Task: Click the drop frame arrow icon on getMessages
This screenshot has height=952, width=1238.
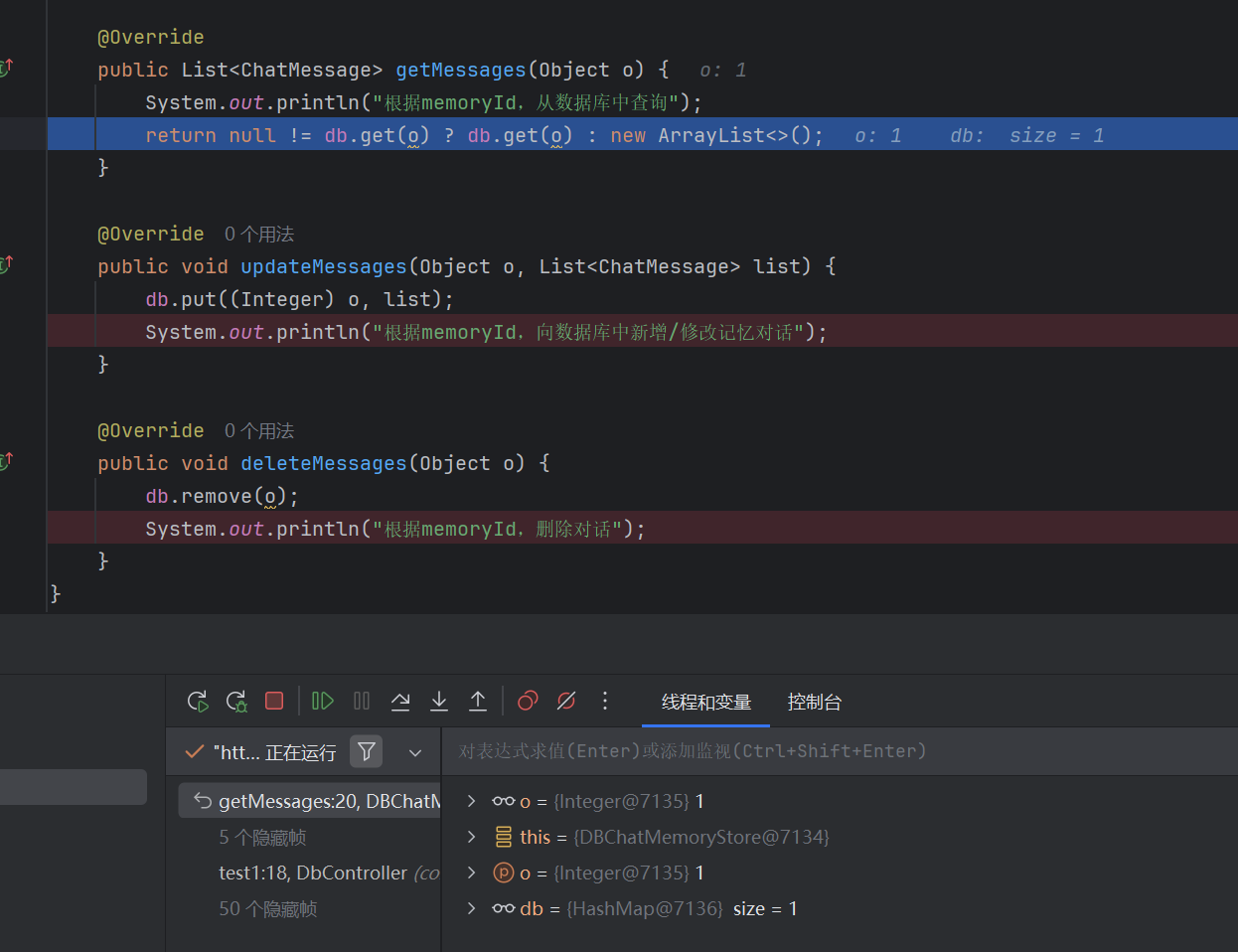Action: [203, 801]
